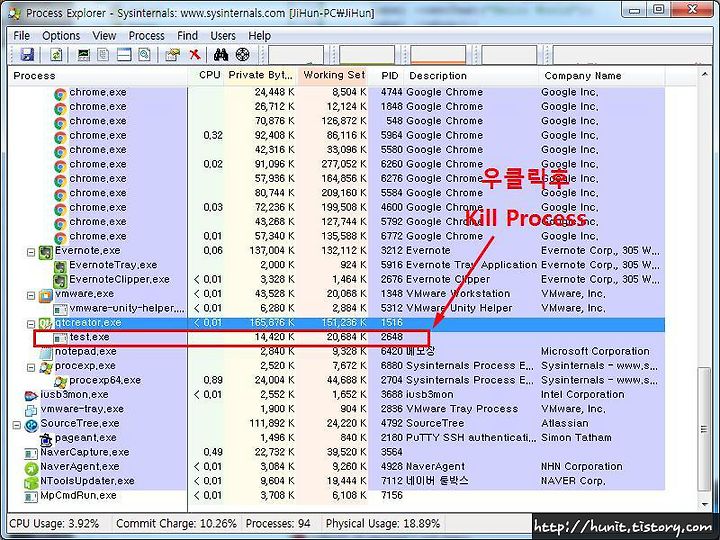Click the binoculars Find icon
Screen dimensions: 720x540
pyautogui.click(x=221, y=55)
